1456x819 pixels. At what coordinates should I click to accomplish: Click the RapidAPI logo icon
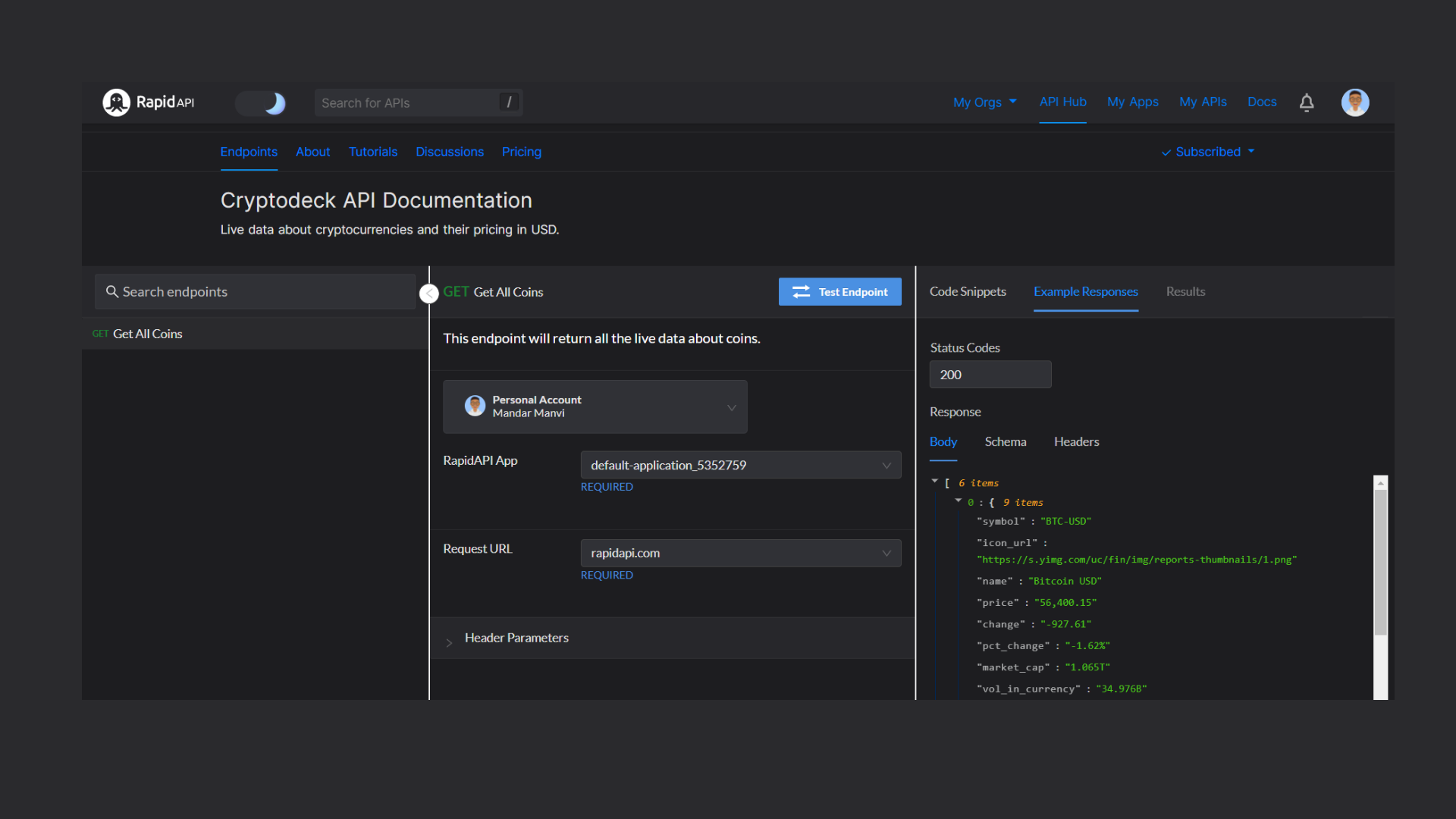[x=116, y=102]
